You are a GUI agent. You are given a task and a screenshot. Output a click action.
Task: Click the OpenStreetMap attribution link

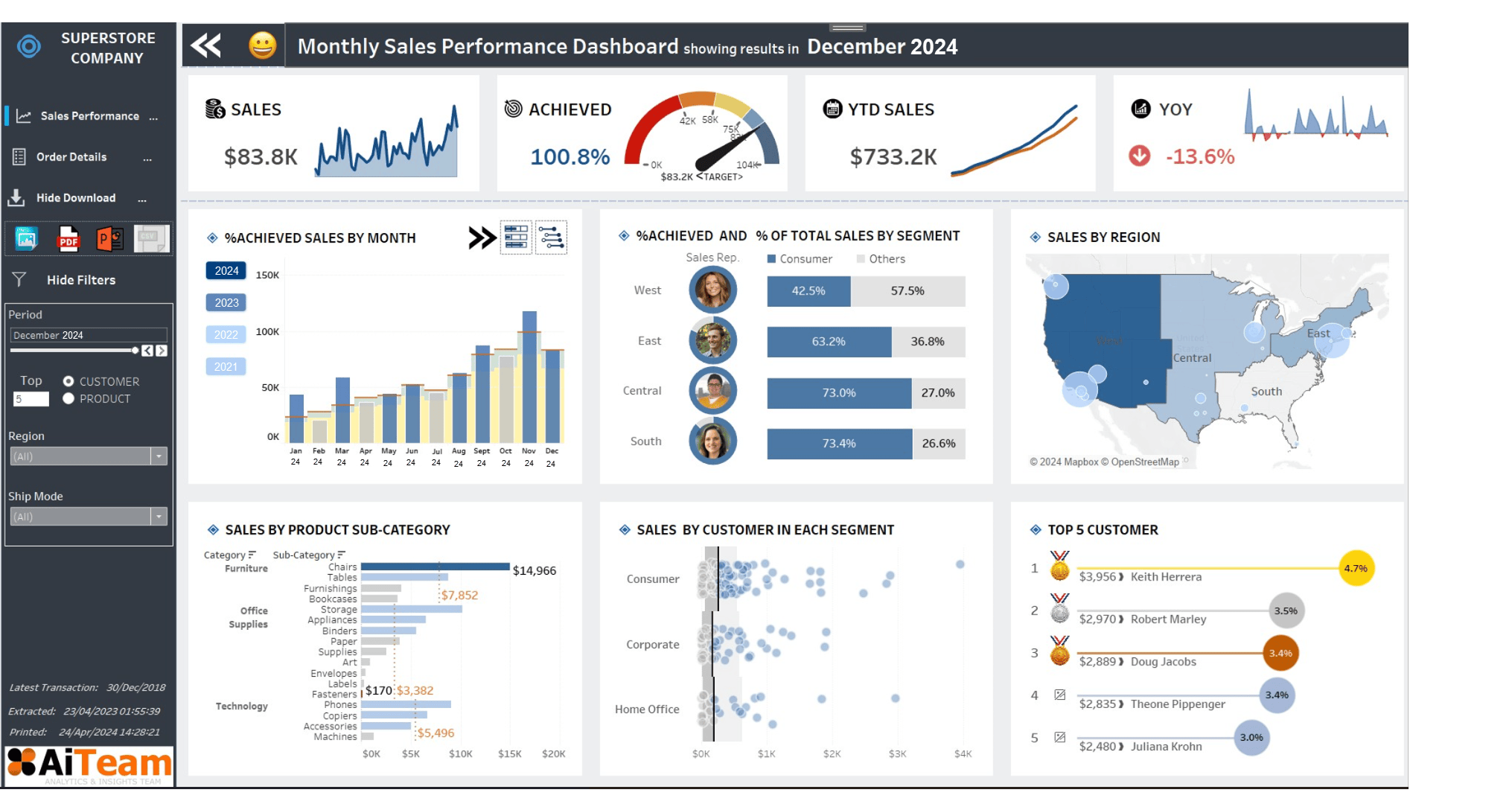click(x=1145, y=462)
